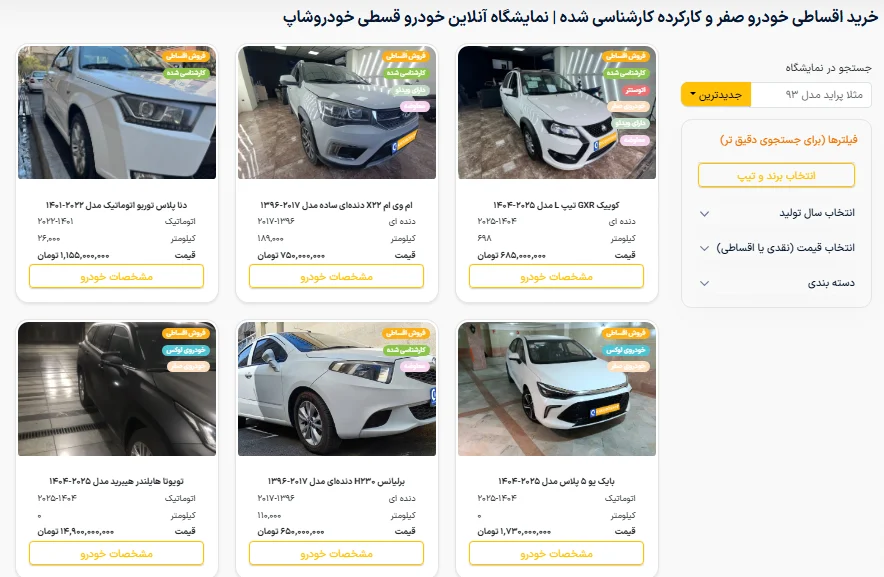
Task: Click the MVM X22 car photo
Action: [337, 113]
